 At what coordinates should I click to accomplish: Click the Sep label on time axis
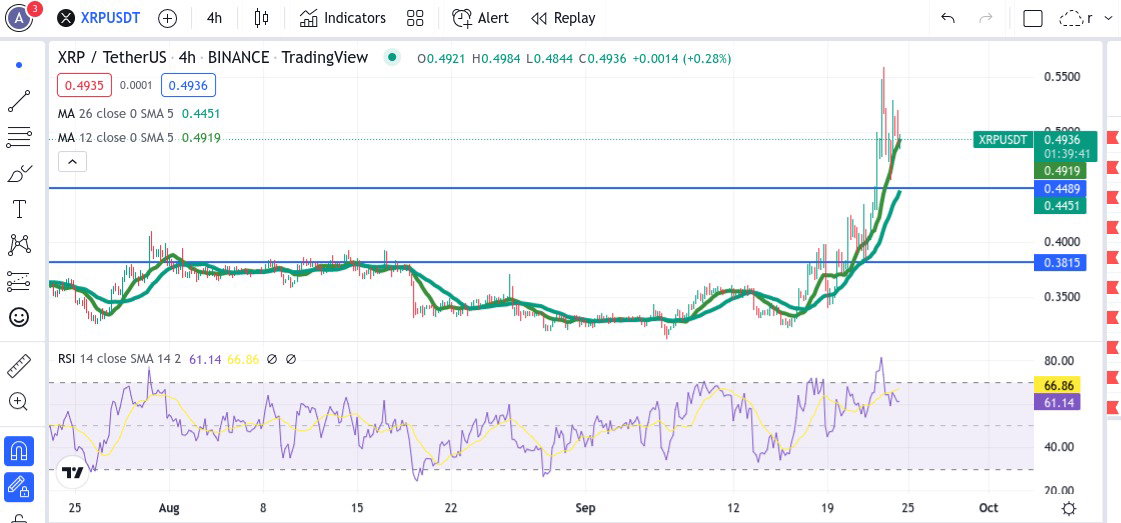(x=584, y=507)
